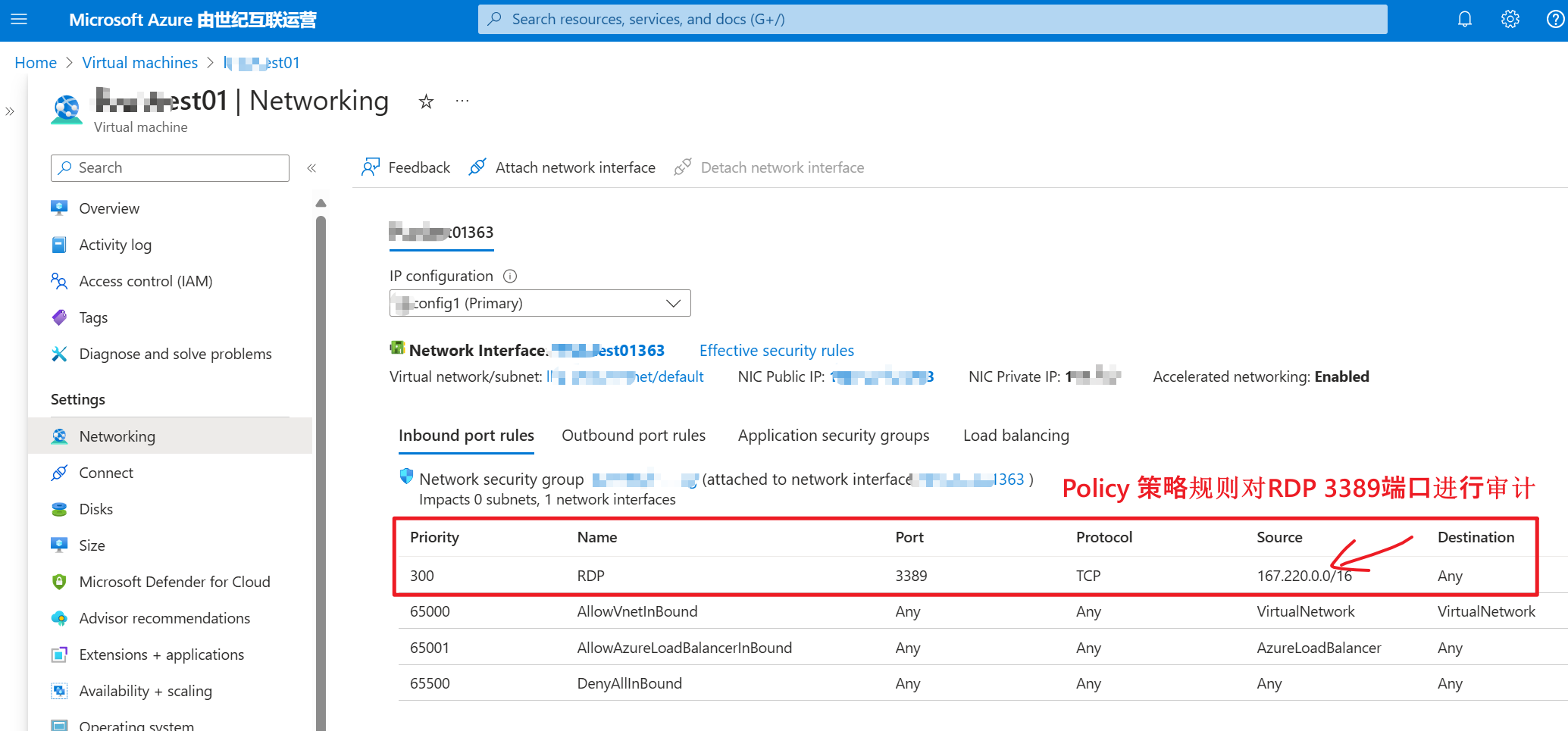Open the notifications bell icon

pos(1464,20)
